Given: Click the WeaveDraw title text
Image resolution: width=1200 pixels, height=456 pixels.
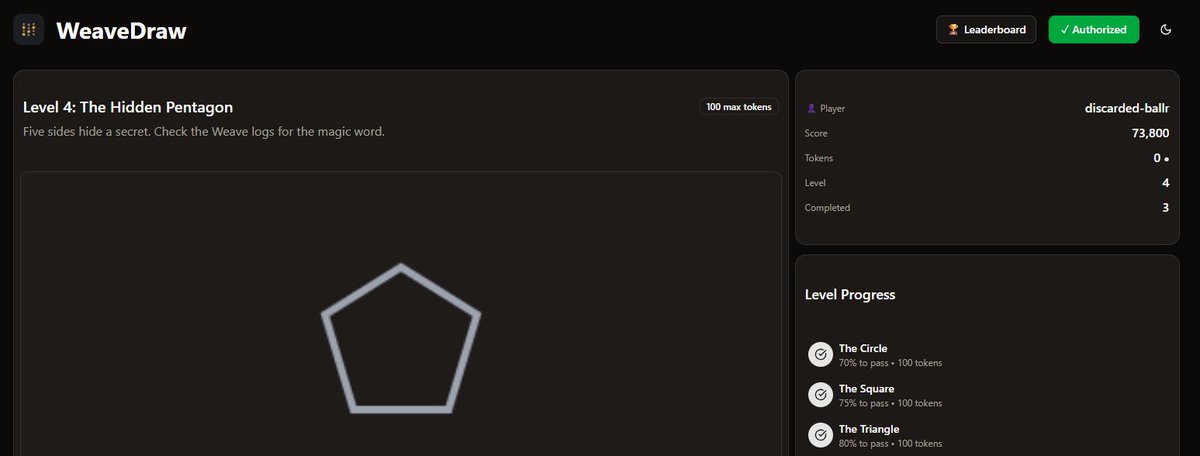Looking at the screenshot, I should pyautogui.click(x=121, y=31).
